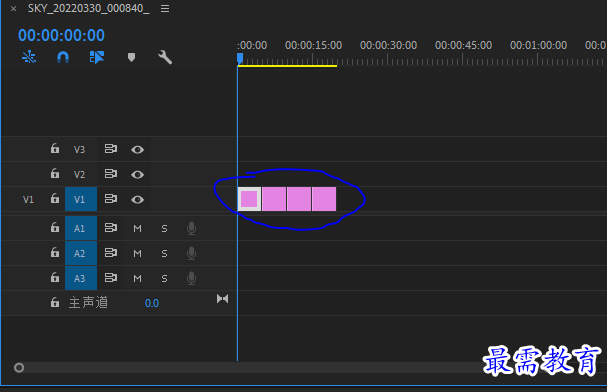Toggle lock on track A3
Viewport: 607px width, 392px height.
[x=55, y=278]
